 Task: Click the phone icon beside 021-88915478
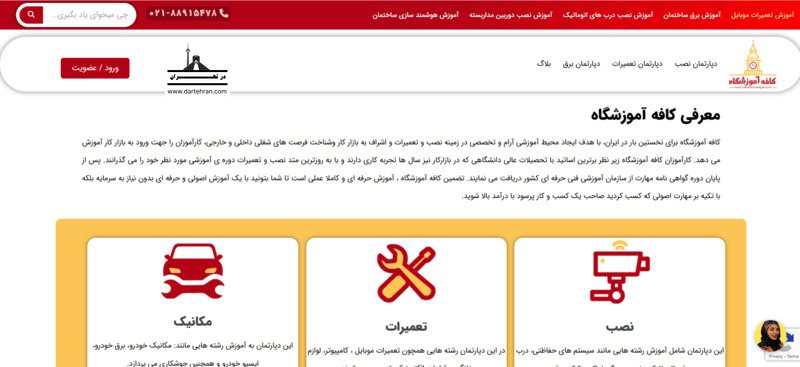(224, 13)
